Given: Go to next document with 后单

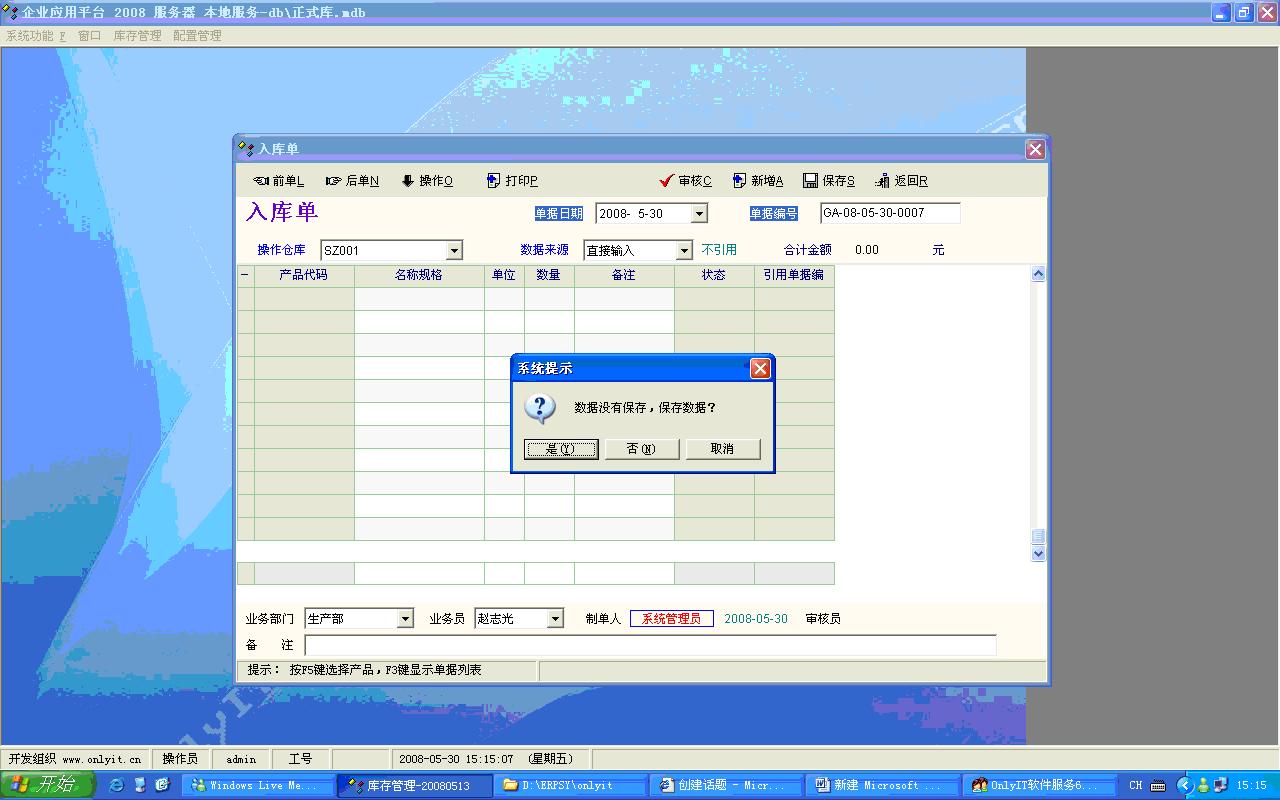Looking at the screenshot, I should tap(334, 181).
